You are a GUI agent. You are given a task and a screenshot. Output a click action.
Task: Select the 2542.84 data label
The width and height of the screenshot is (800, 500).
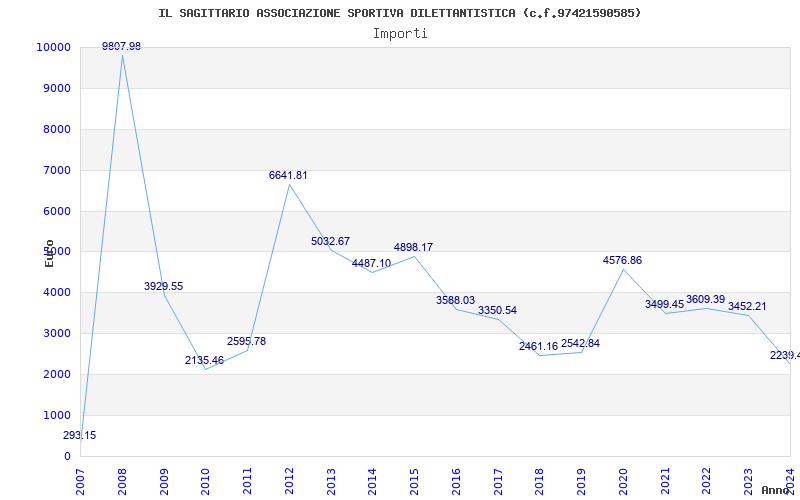click(x=581, y=344)
